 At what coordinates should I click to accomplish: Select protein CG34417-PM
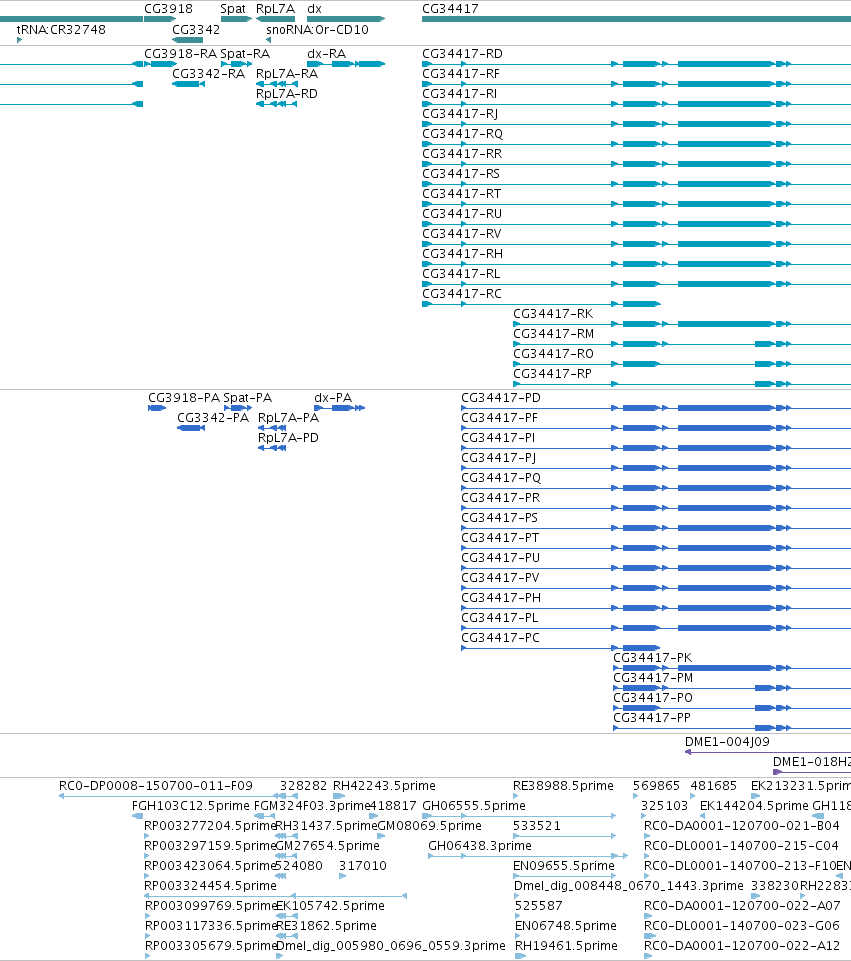click(653, 678)
